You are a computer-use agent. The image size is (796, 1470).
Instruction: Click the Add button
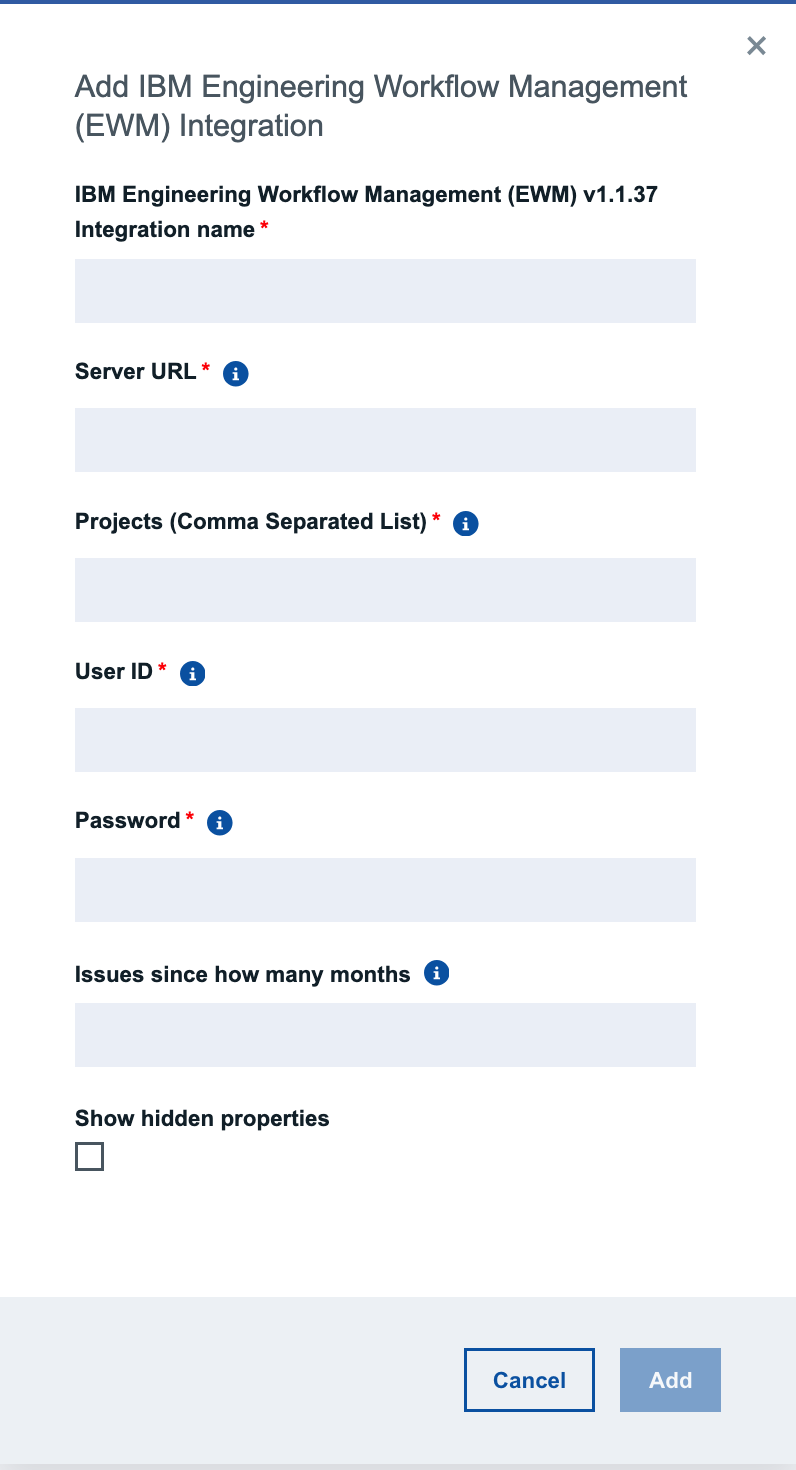pyautogui.click(x=670, y=1380)
